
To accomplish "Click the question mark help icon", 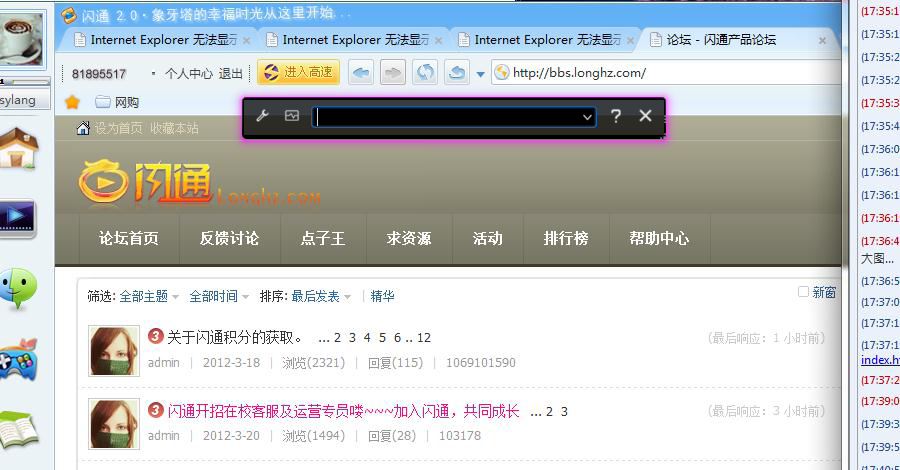I will [616, 116].
